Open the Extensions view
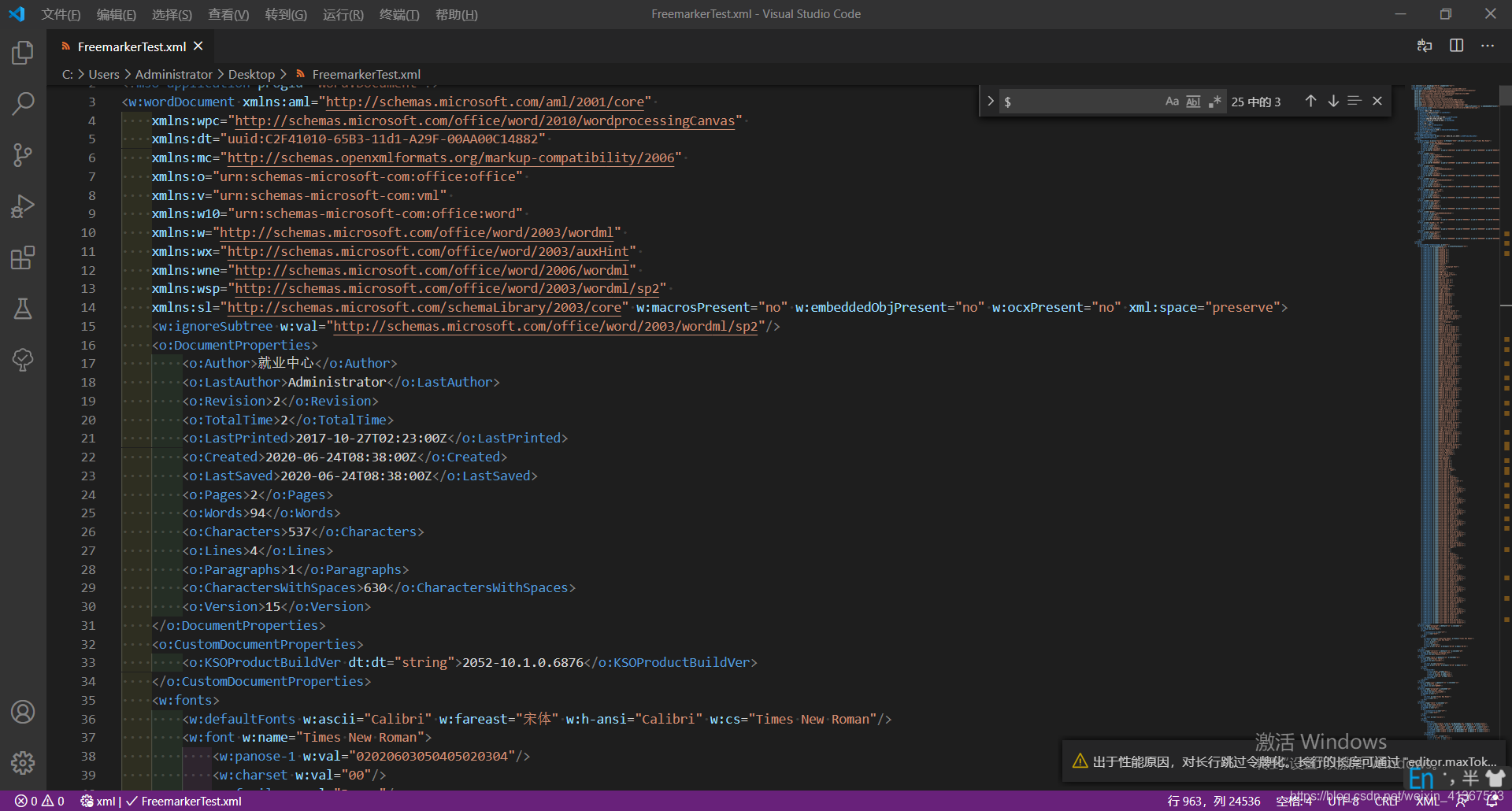1512x811 pixels. 23,257
